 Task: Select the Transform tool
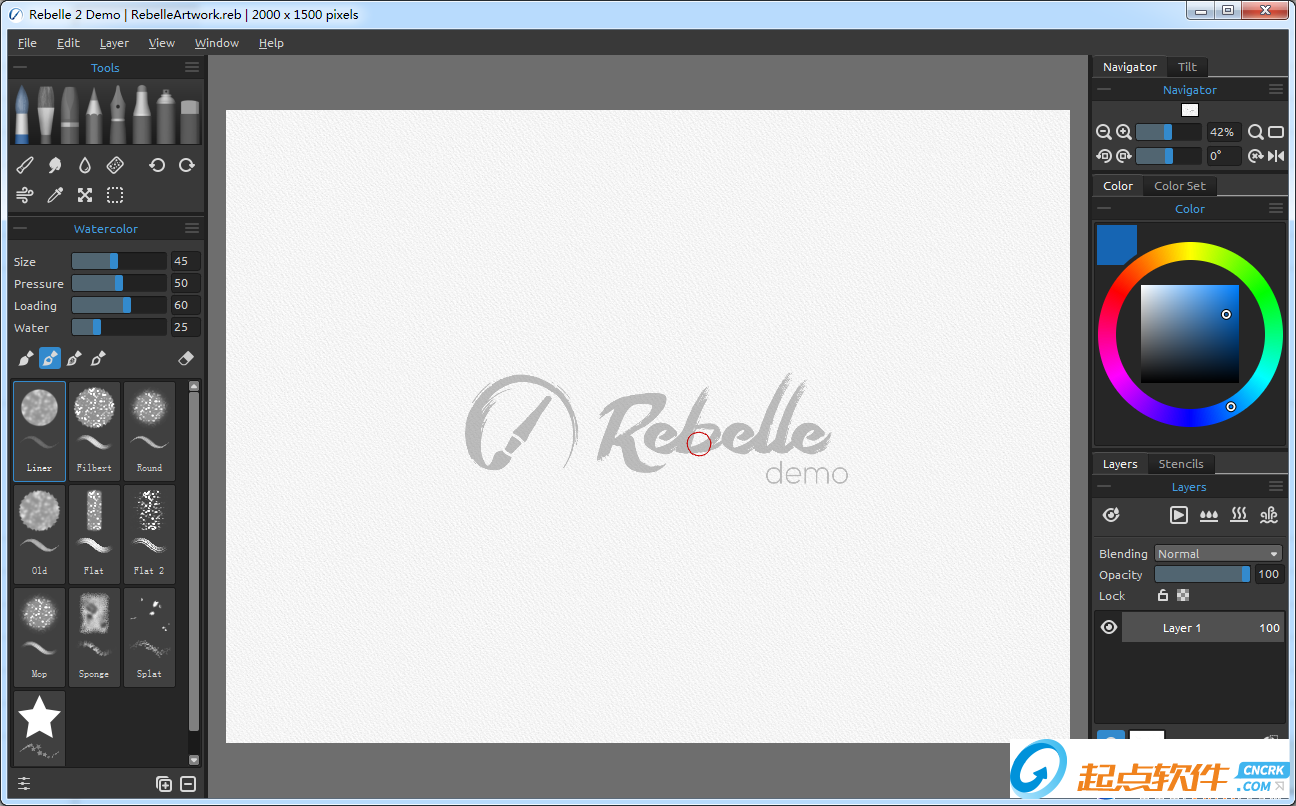click(x=85, y=195)
